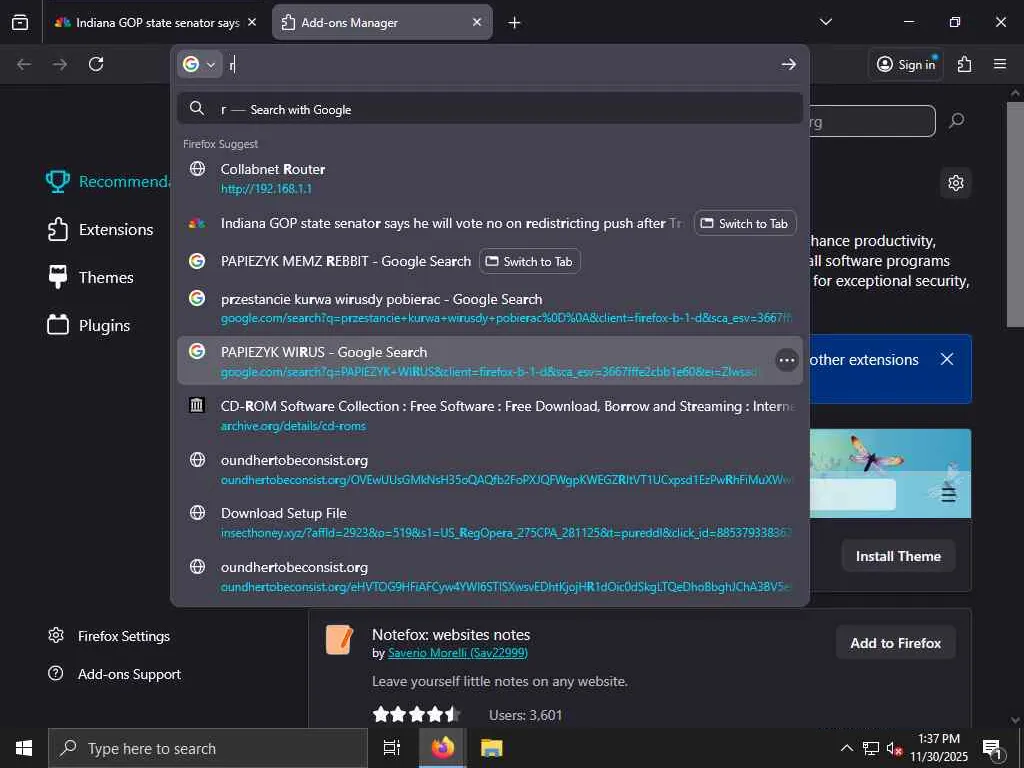Click the Firefox taskbar icon
Viewport: 1024px width, 768px height.
point(443,748)
